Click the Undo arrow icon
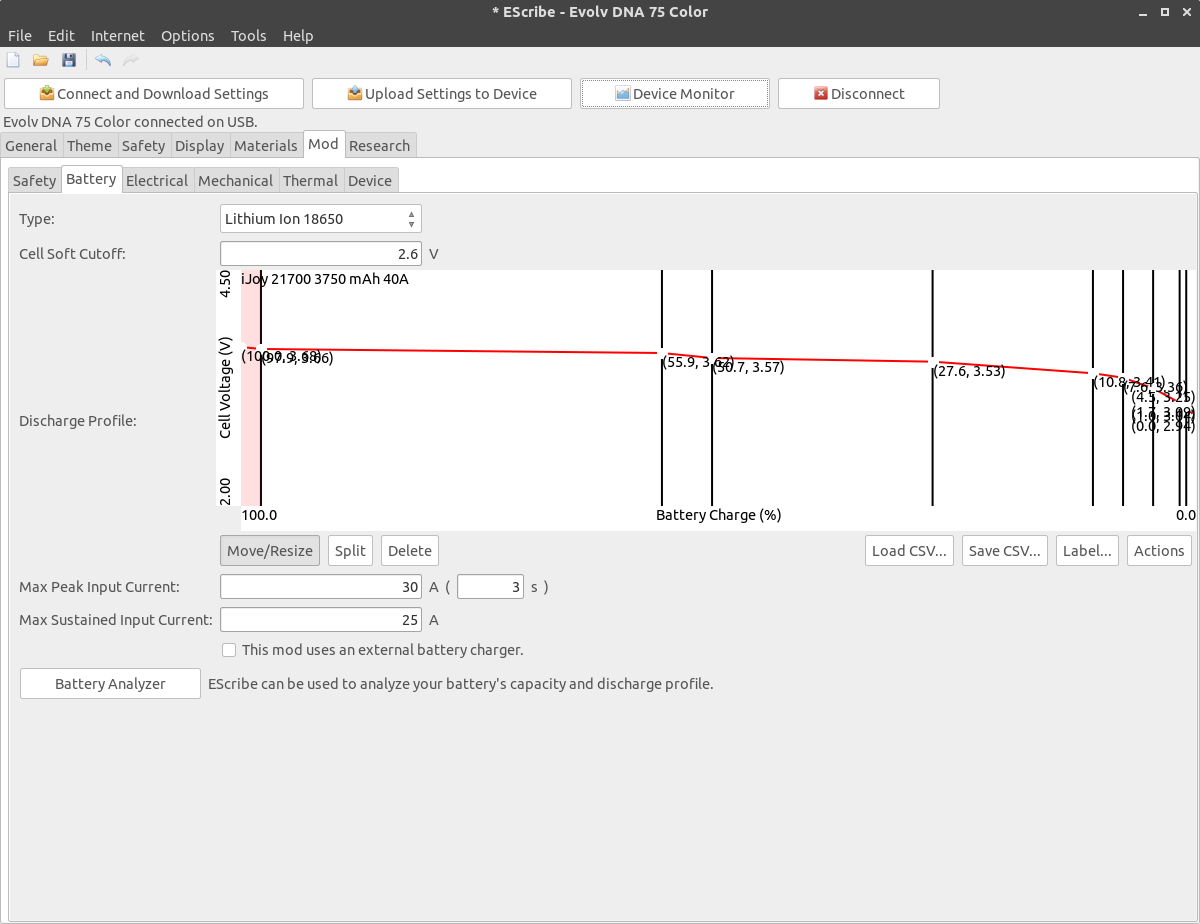The height and width of the screenshot is (924, 1200). [x=103, y=61]
